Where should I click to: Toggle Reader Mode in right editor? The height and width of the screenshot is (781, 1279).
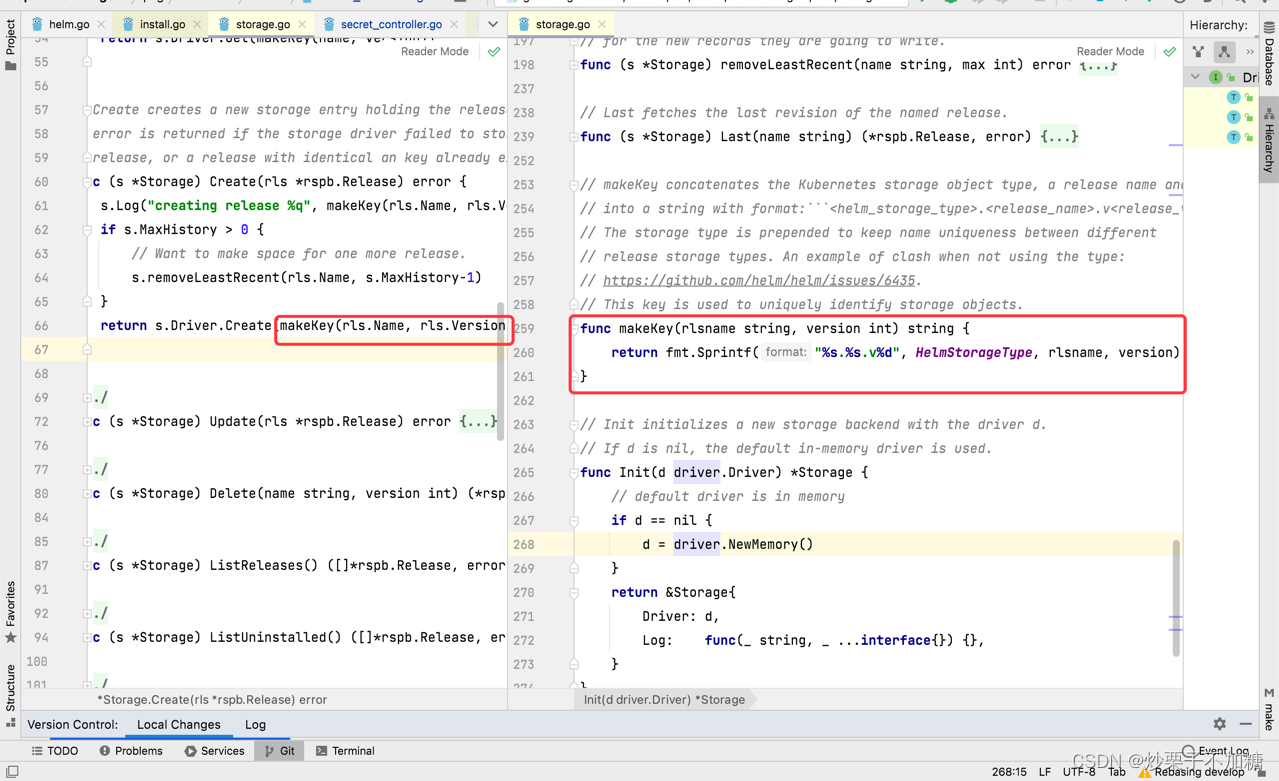click(x=1110, y=51)
